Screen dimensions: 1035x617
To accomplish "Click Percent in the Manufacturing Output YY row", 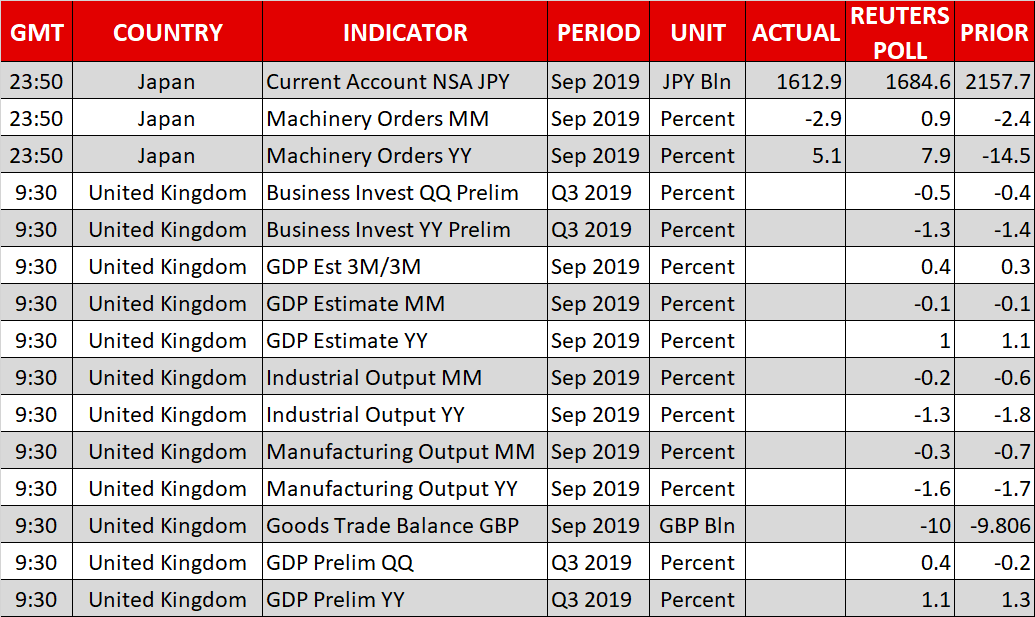I will click(697, 488).
